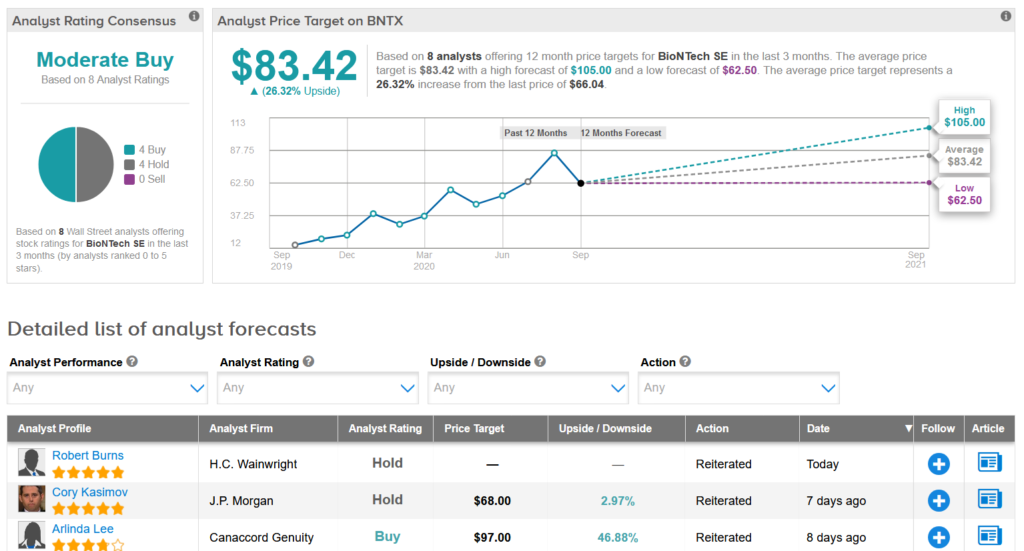This screenshot has height=551, width=1024.
Task: Click Moderate Buy consensus heading
Action: point(104,59)
